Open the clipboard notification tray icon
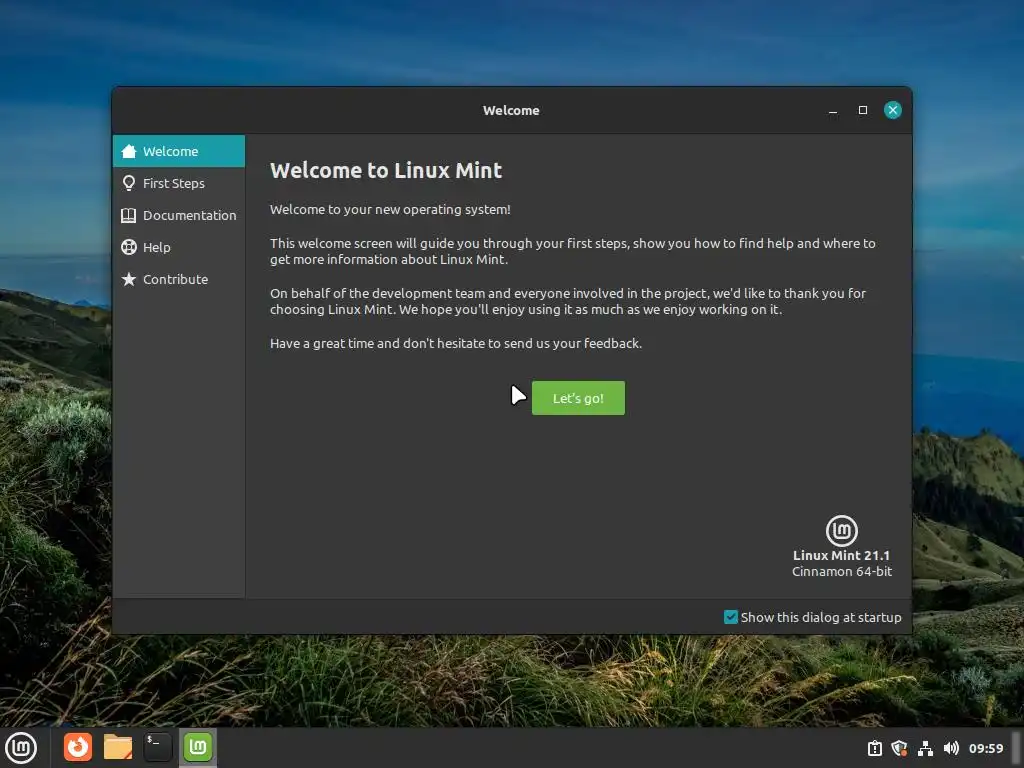 point(874,748)
